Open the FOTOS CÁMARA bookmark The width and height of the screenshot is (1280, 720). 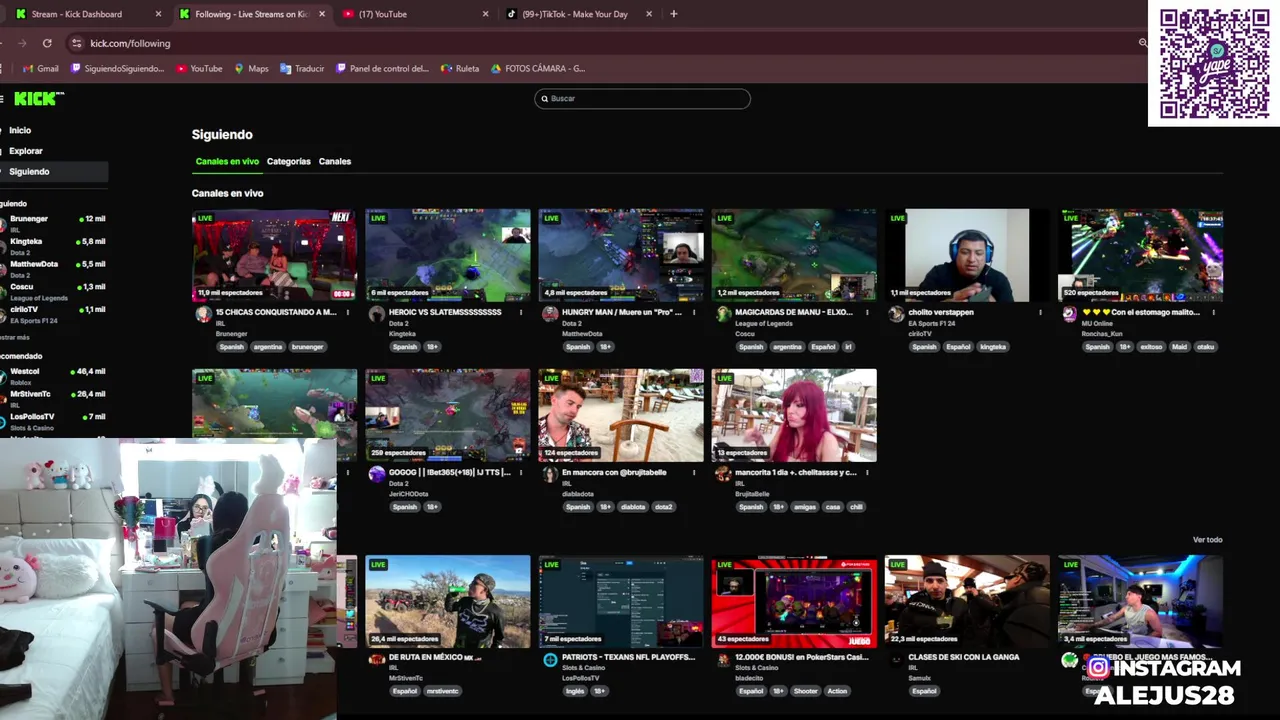[x=538, y=69]
